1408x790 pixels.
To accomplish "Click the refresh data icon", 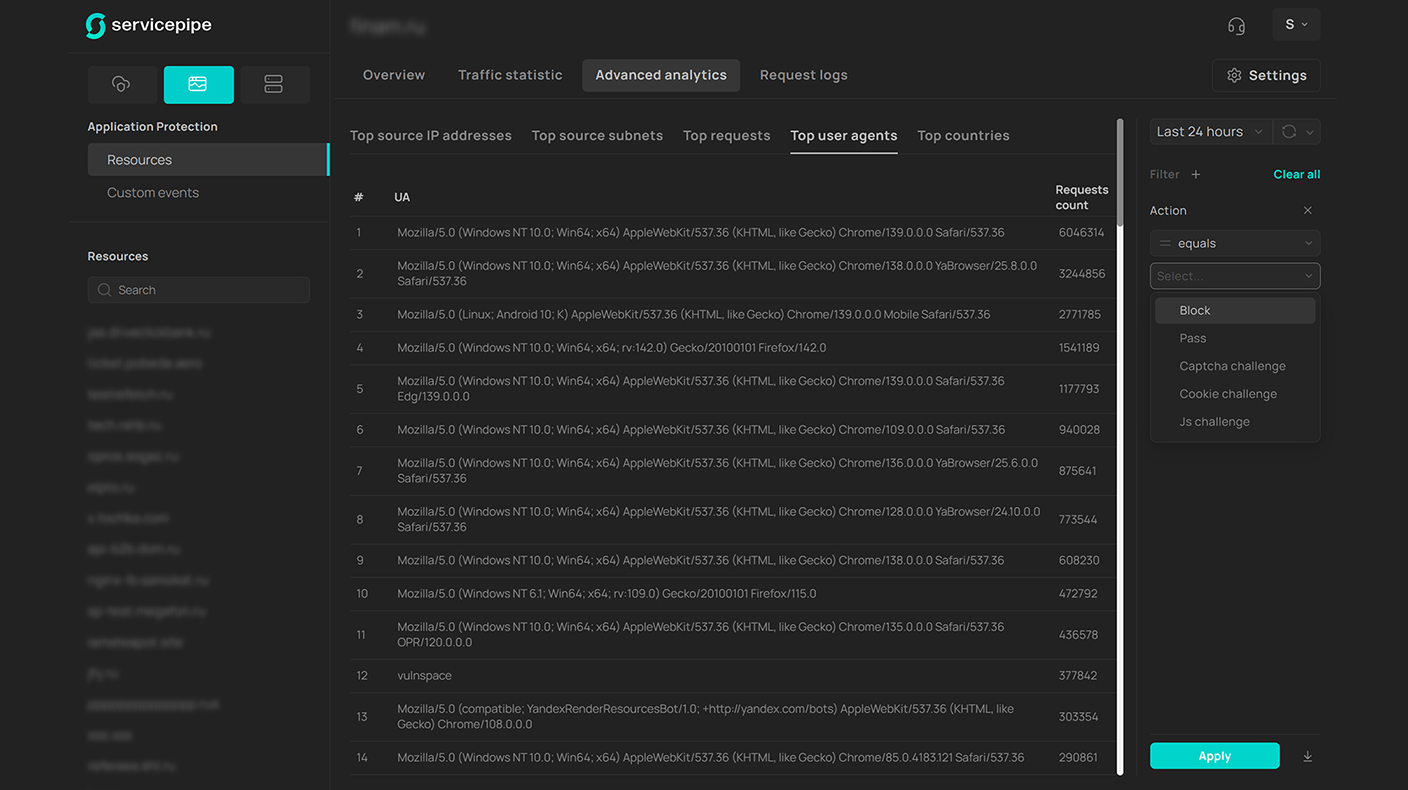I will (1289, 132).
